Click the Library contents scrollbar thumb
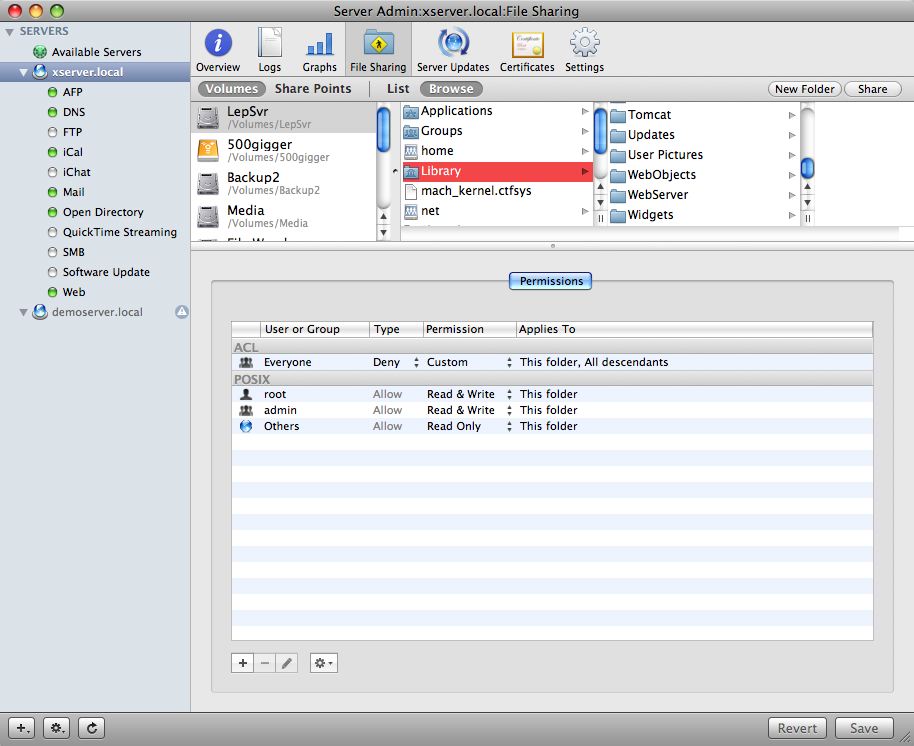 (x=807, y=168)
